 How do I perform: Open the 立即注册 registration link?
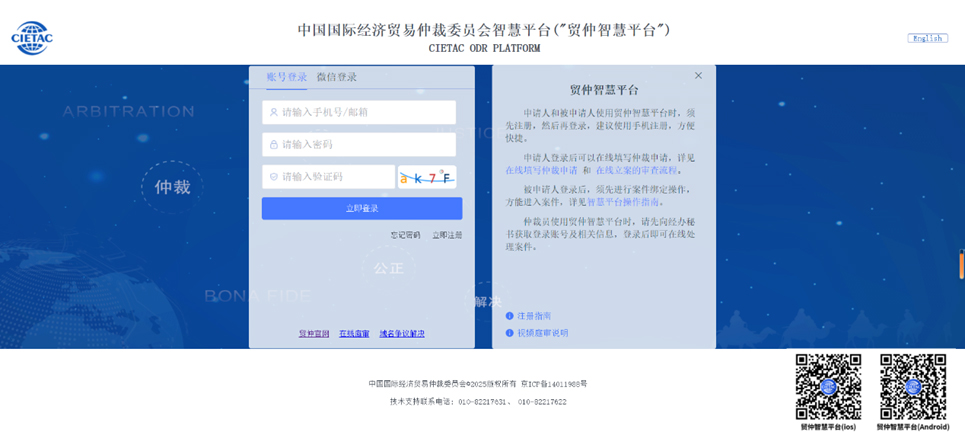coord(447,235)
